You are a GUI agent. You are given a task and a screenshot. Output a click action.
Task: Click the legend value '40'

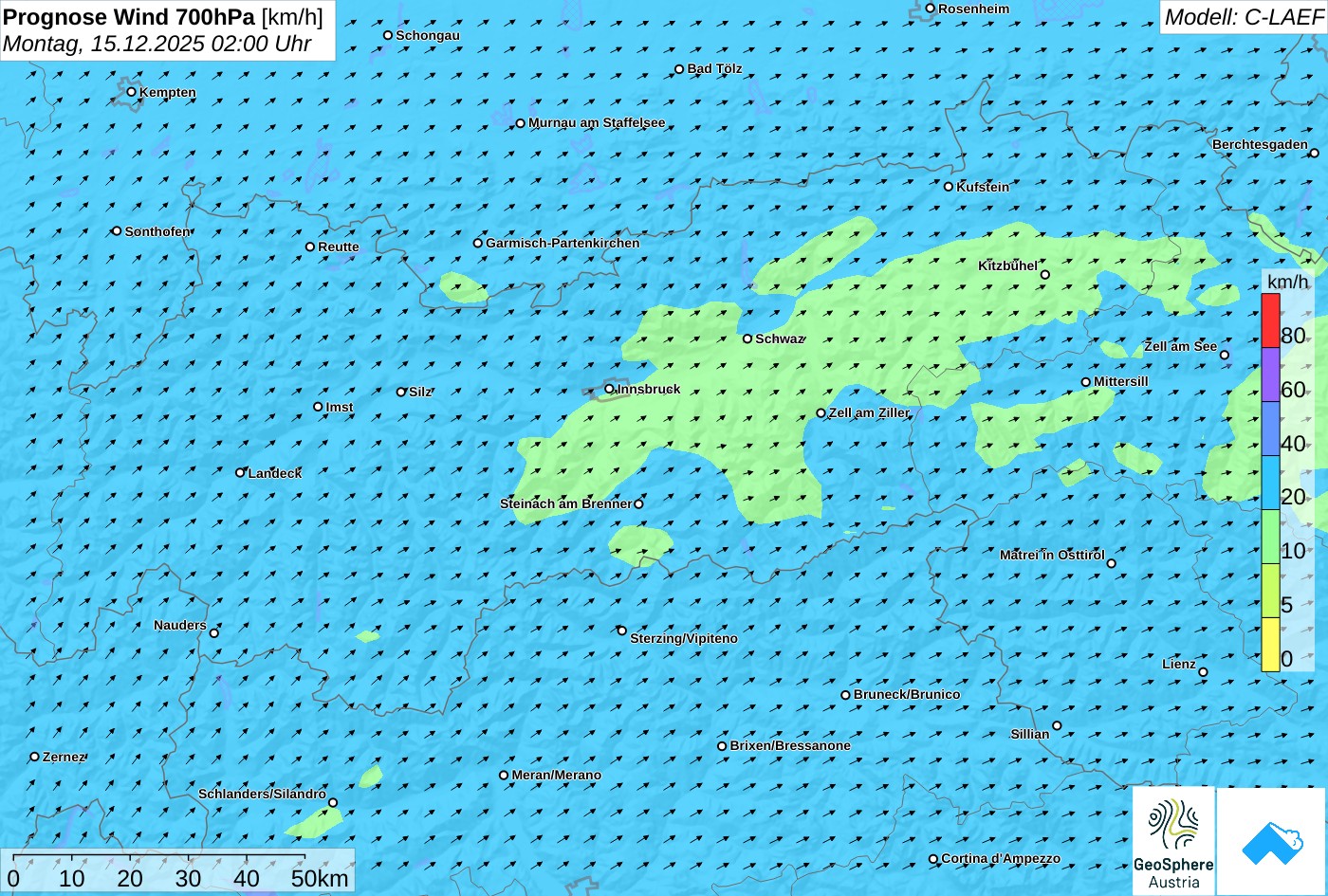[1293, 444]
